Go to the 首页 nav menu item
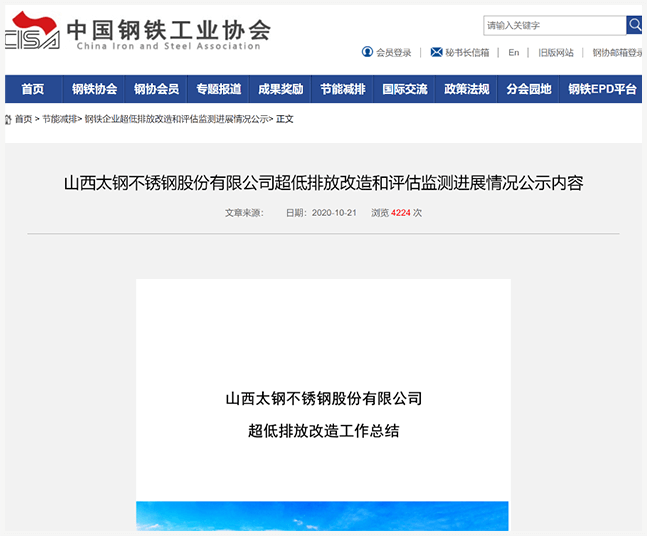 33,89
